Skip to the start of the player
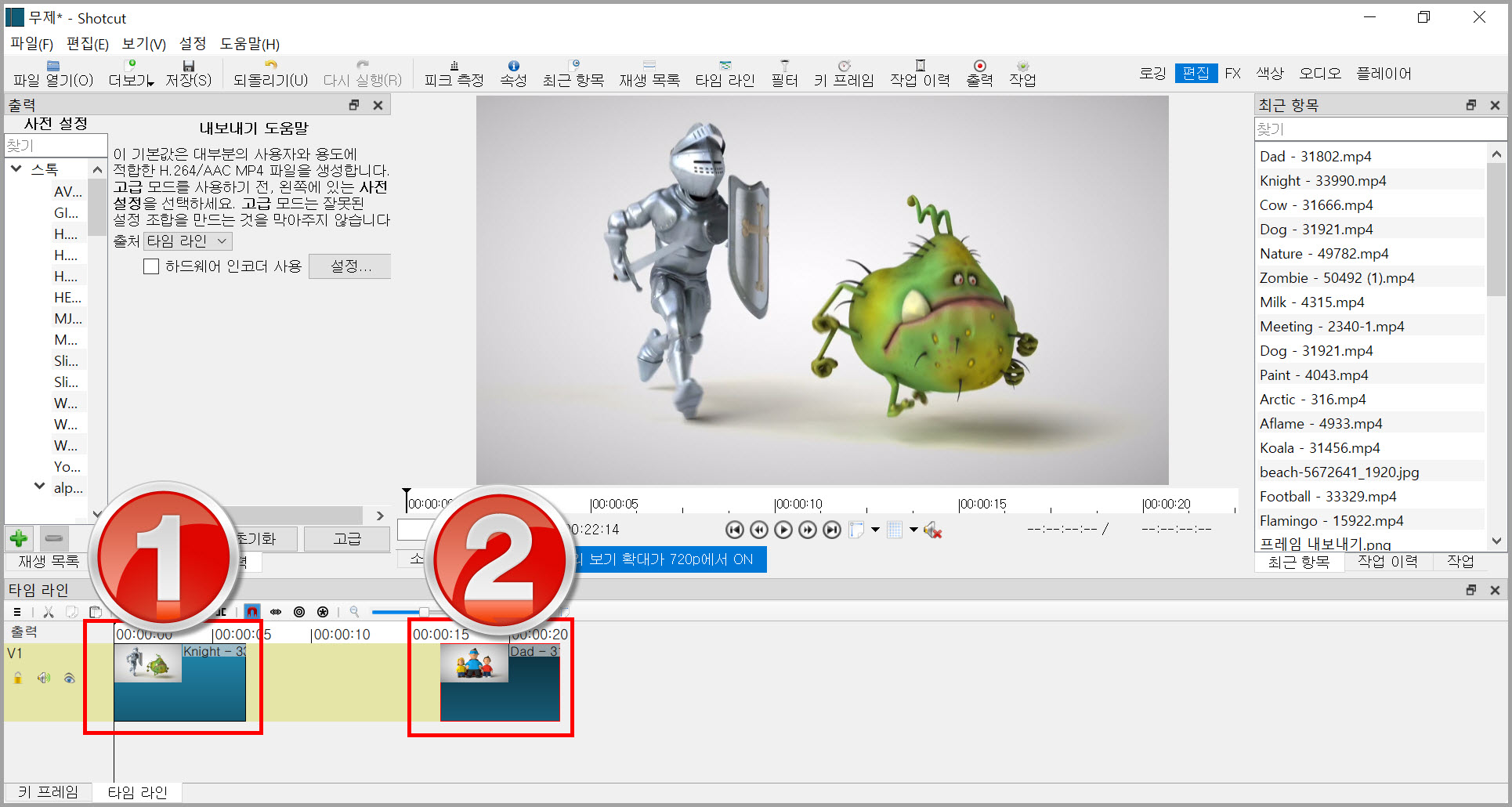This screenshot has height=807, width=1512. point(734,530)
